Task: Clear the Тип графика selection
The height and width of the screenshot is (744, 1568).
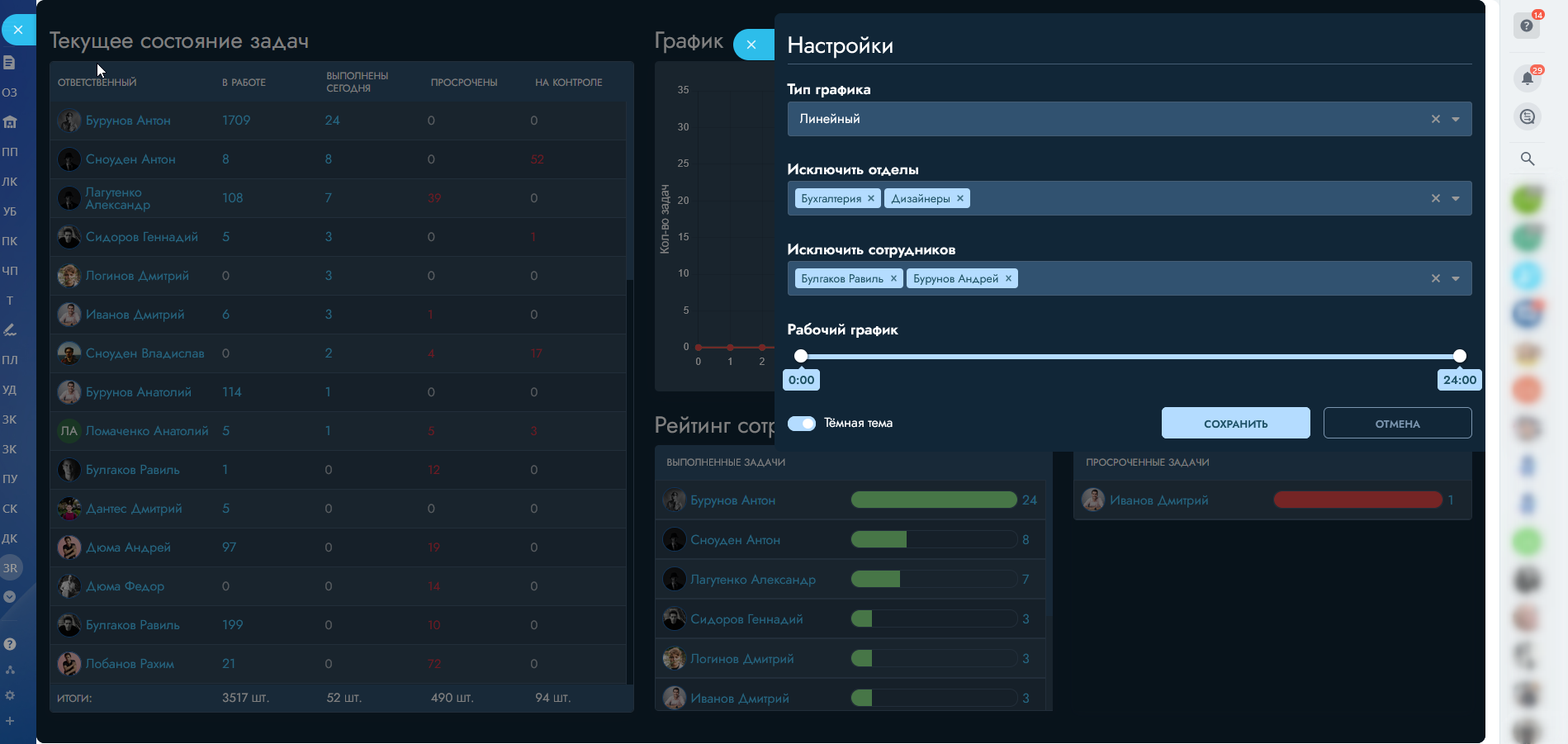Action: [1436, 119]
